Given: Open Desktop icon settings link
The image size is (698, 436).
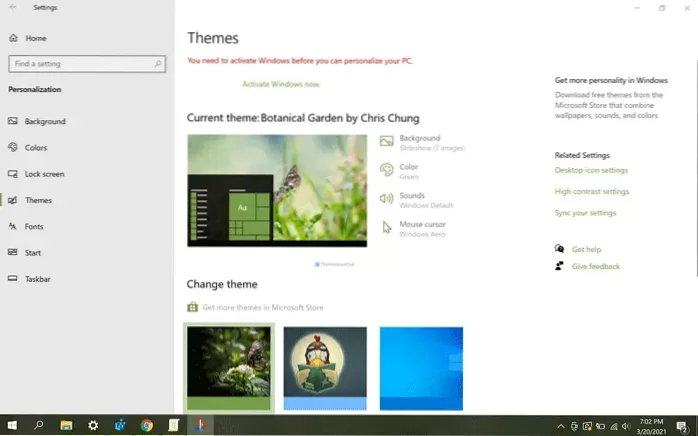Looking at the screenshot, I should 591,170.
